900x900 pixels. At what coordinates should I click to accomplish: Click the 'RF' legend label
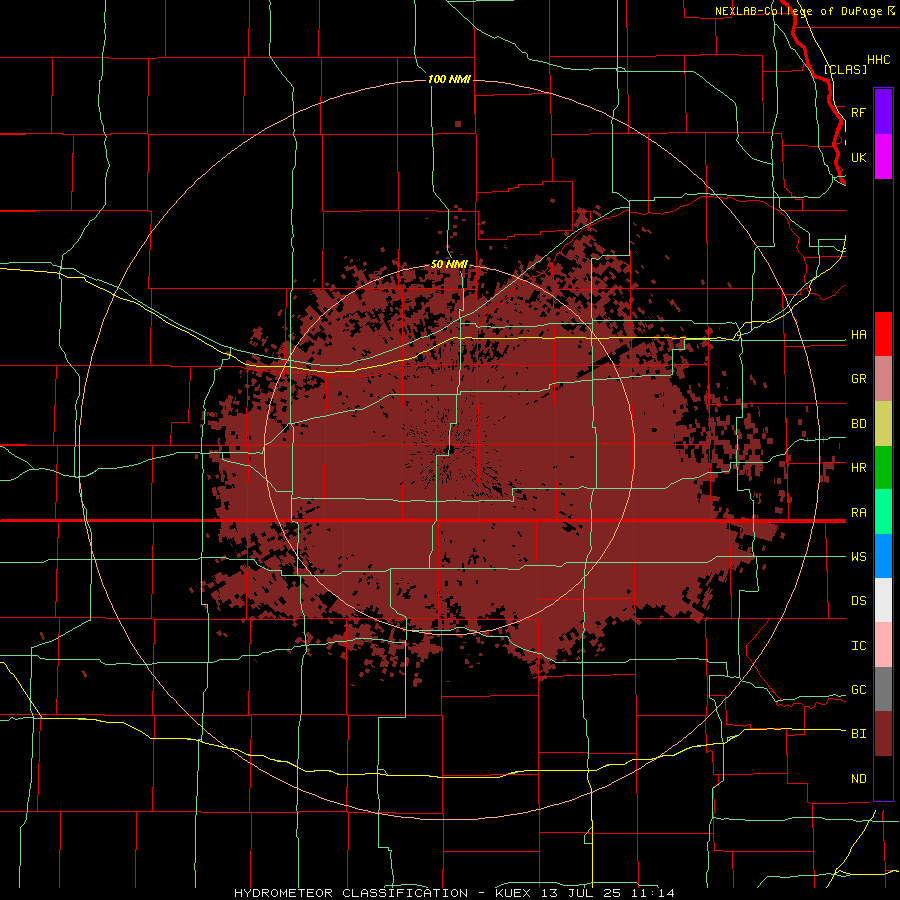pyautogui.click(x=858, y=112)
